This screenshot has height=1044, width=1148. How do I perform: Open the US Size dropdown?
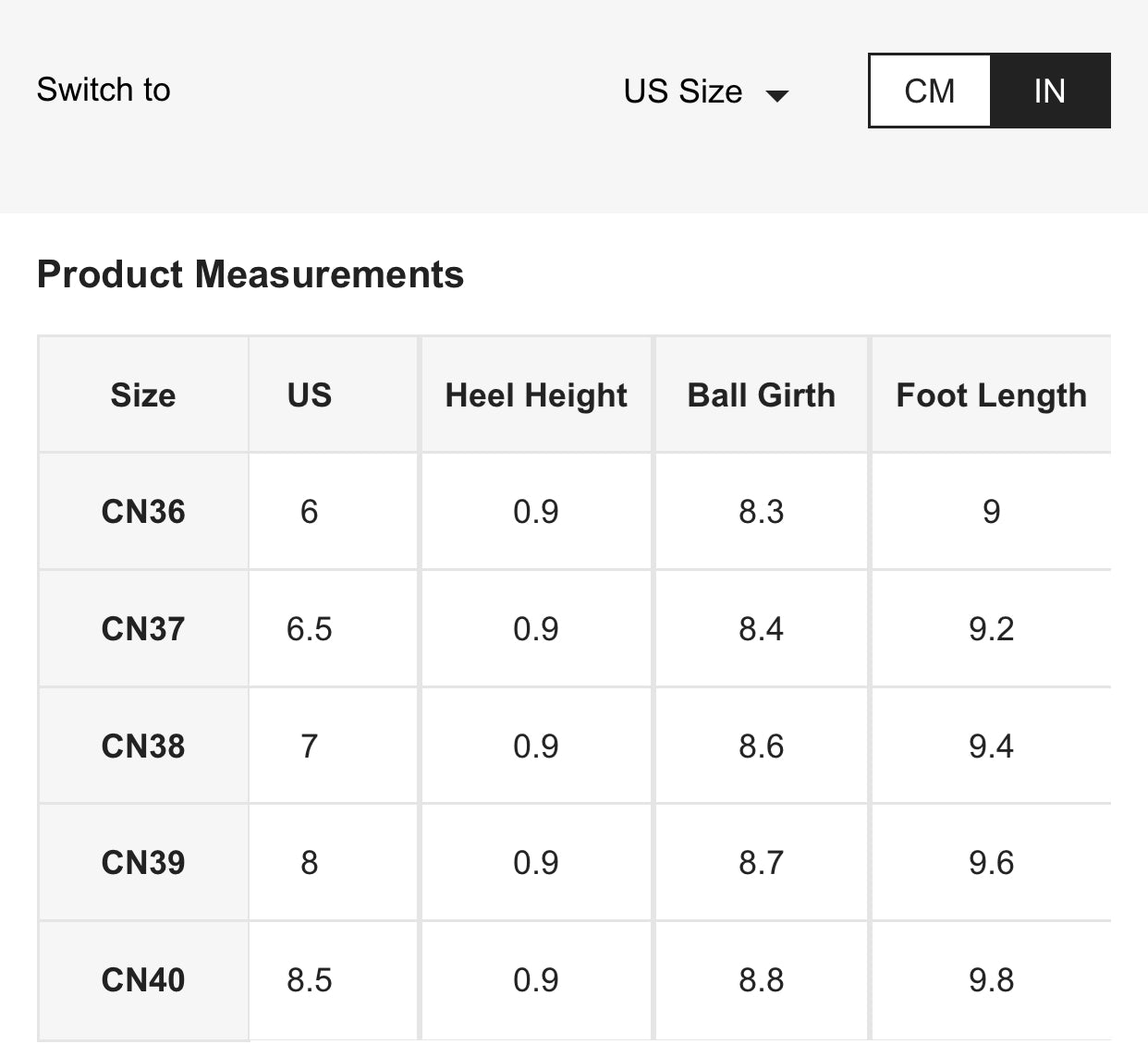(x=683, y=91)
